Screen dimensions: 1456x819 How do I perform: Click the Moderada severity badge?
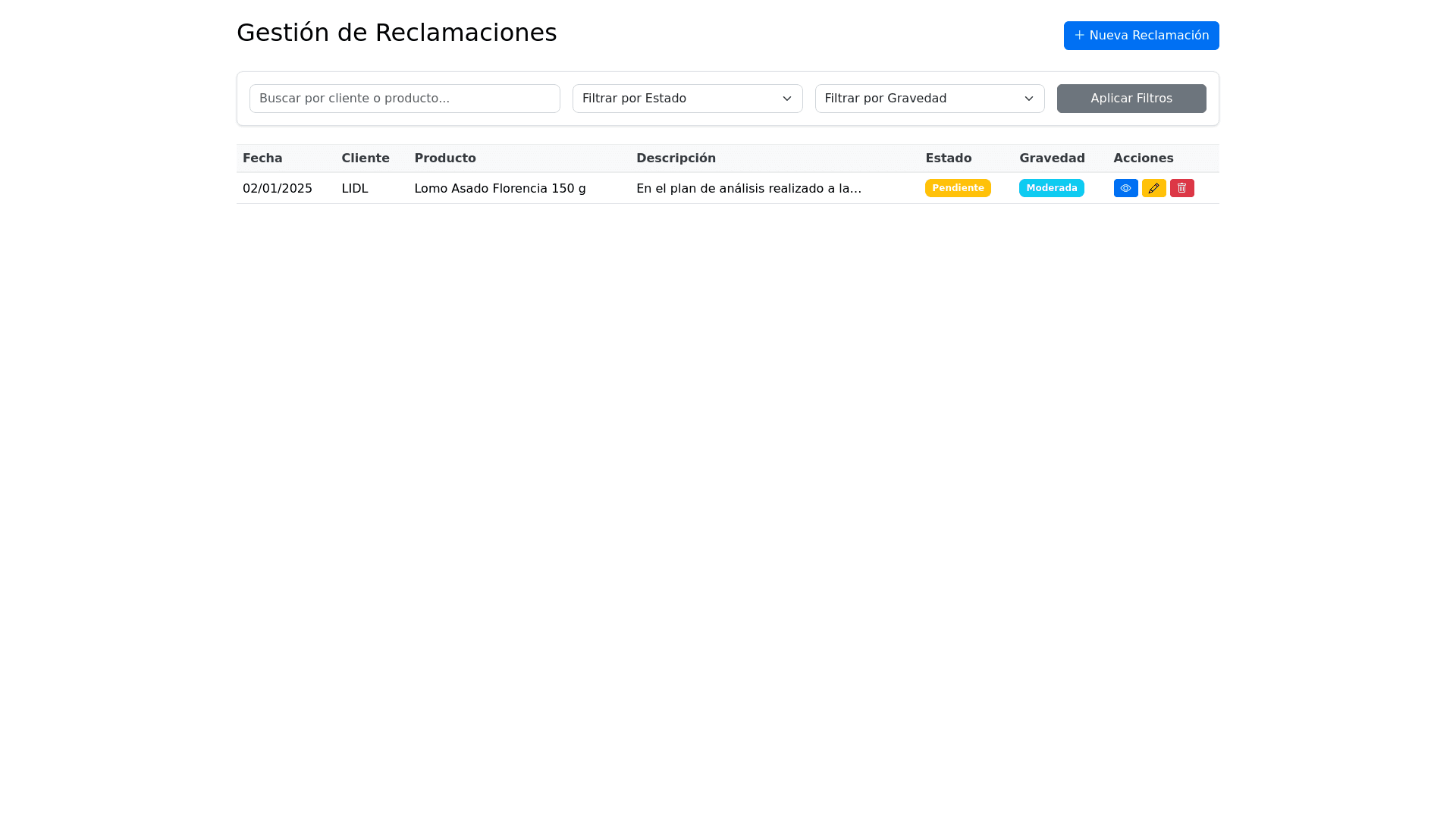pyautogui.click(x=1051, y=188)
